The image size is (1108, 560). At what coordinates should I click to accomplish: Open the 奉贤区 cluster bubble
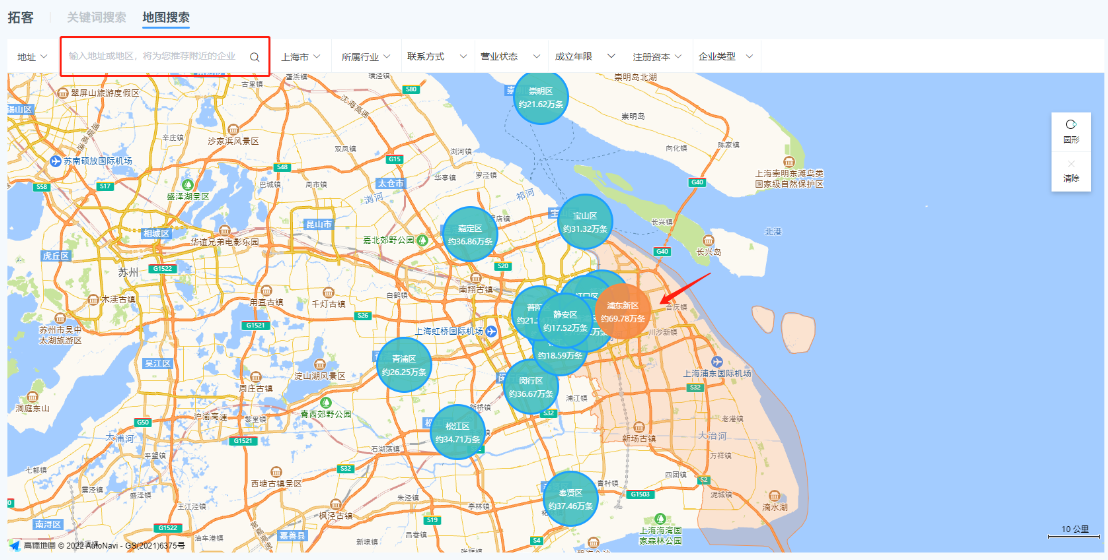click(x=570, y=498)
